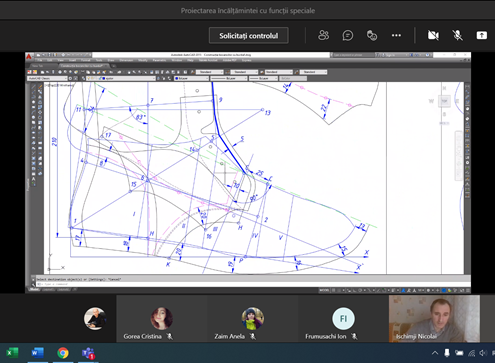Select Zaim Anela participant tile

252,320
